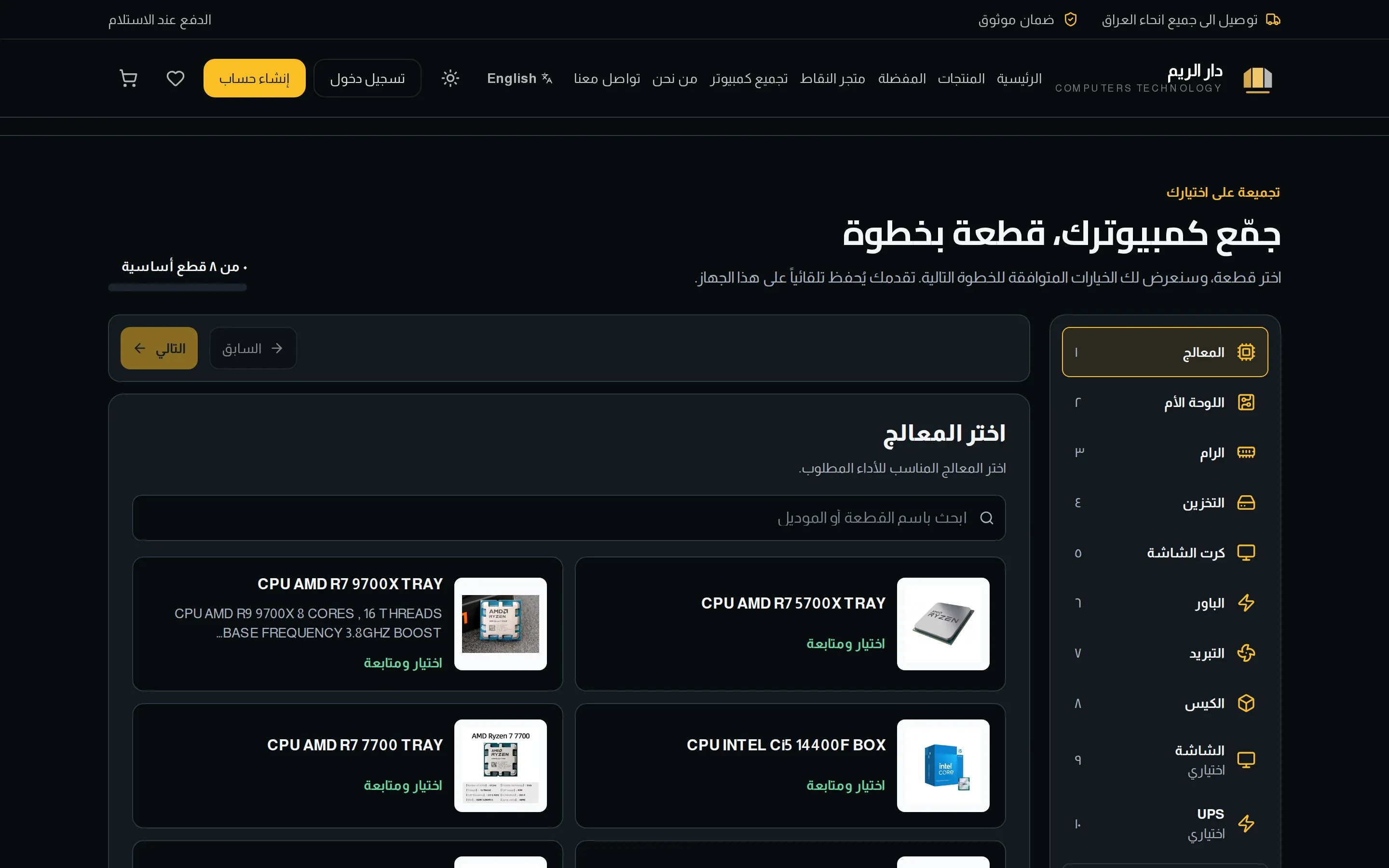Open the تواصل معنا contact menu item

coord(607,78)
